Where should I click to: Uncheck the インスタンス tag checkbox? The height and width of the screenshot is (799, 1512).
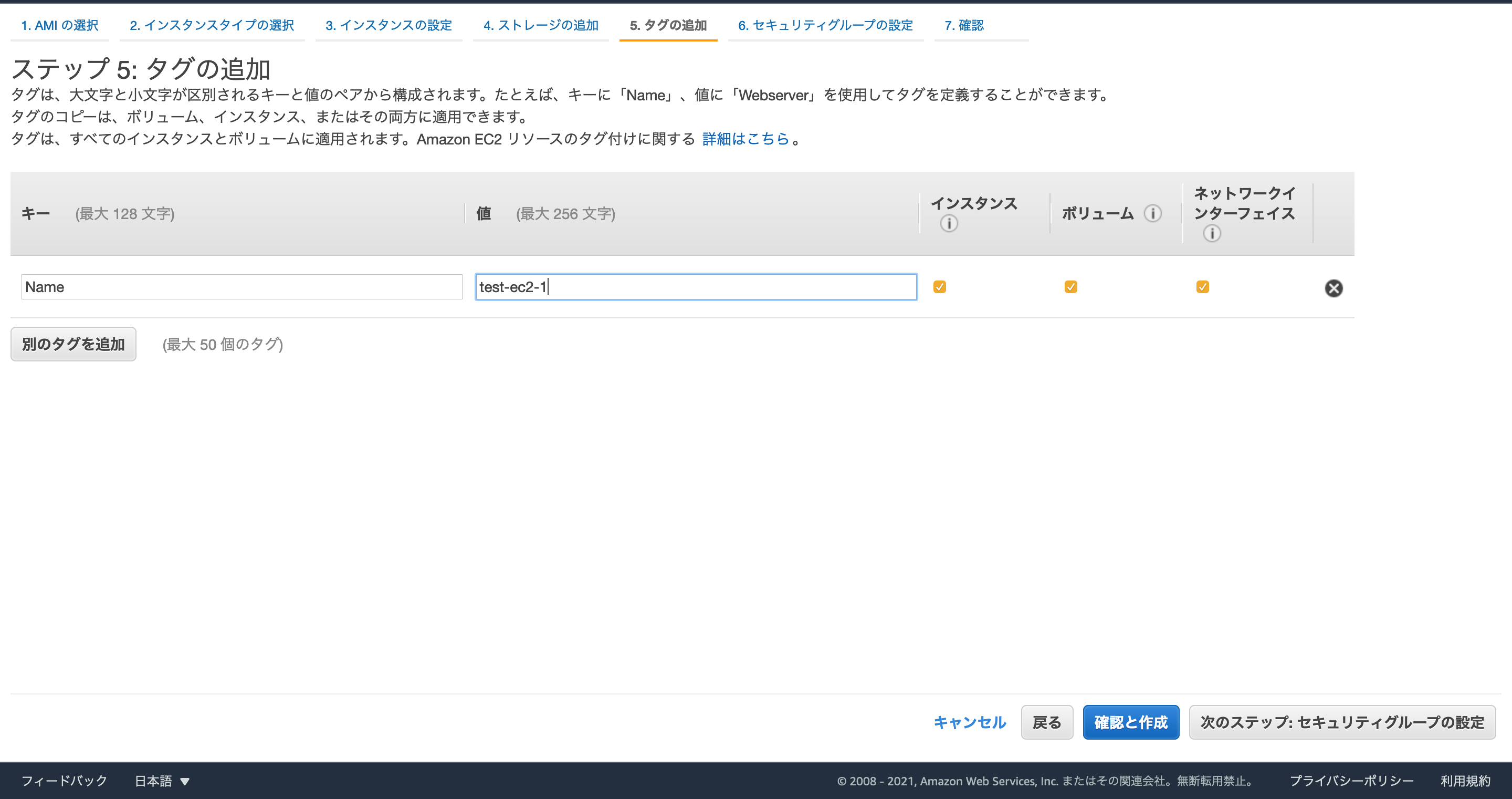click(x=940, y=286)
